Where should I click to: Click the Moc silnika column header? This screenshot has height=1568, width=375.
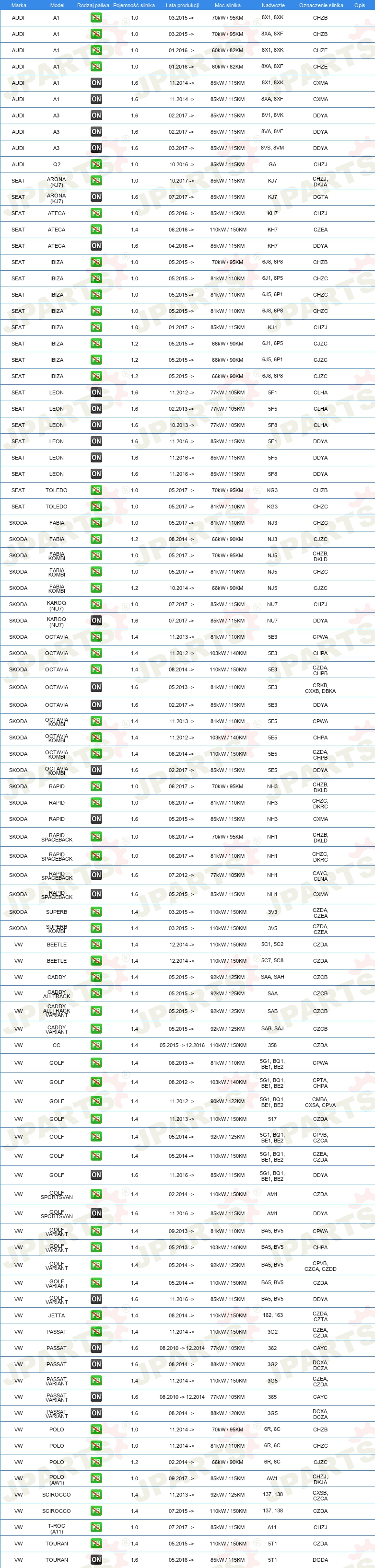pyautogui.click(x=228, y=5)
